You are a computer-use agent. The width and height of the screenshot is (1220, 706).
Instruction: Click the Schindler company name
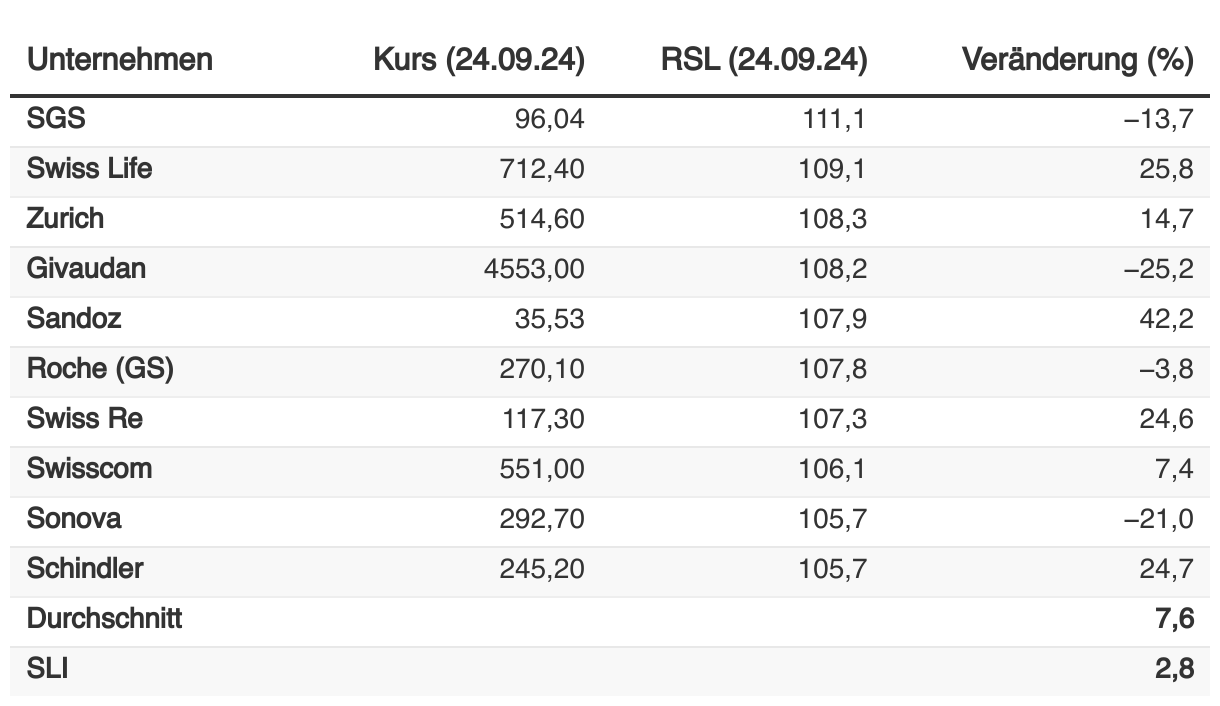point(85,569)
